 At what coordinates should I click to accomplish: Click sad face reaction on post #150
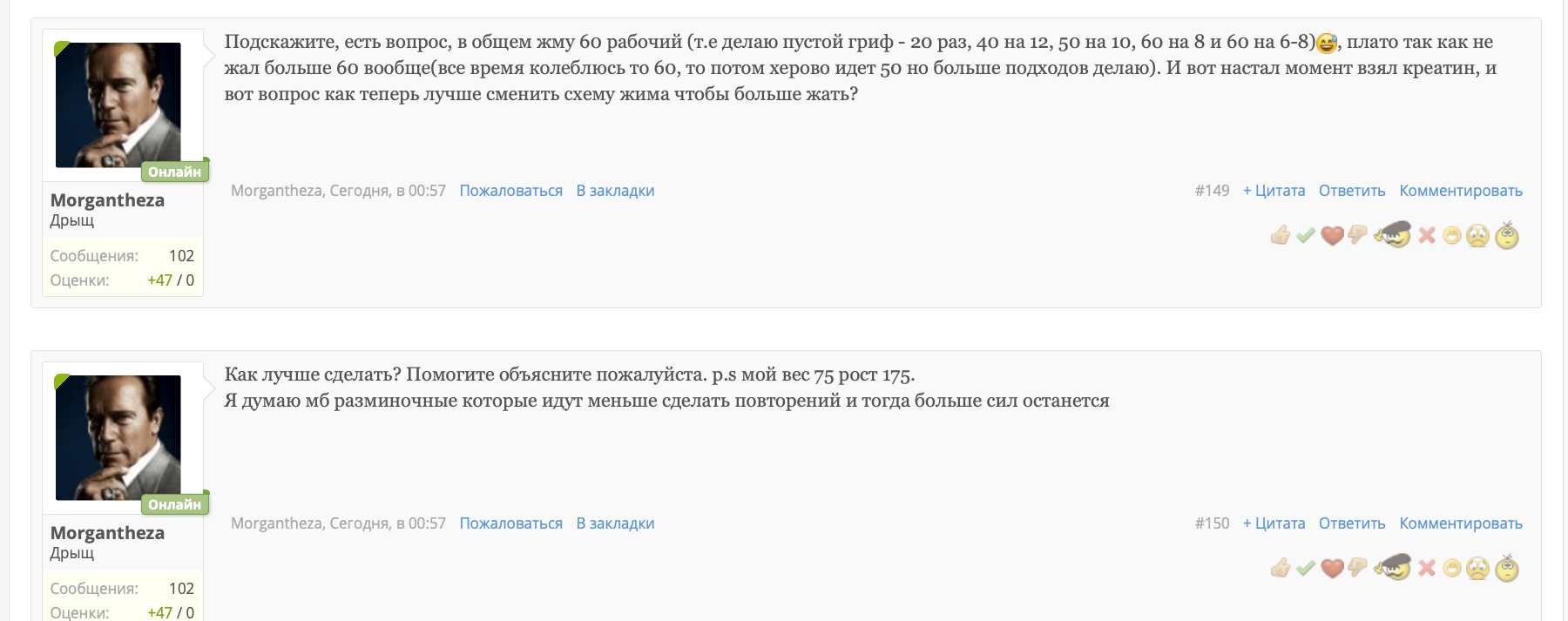point(1477,568)
